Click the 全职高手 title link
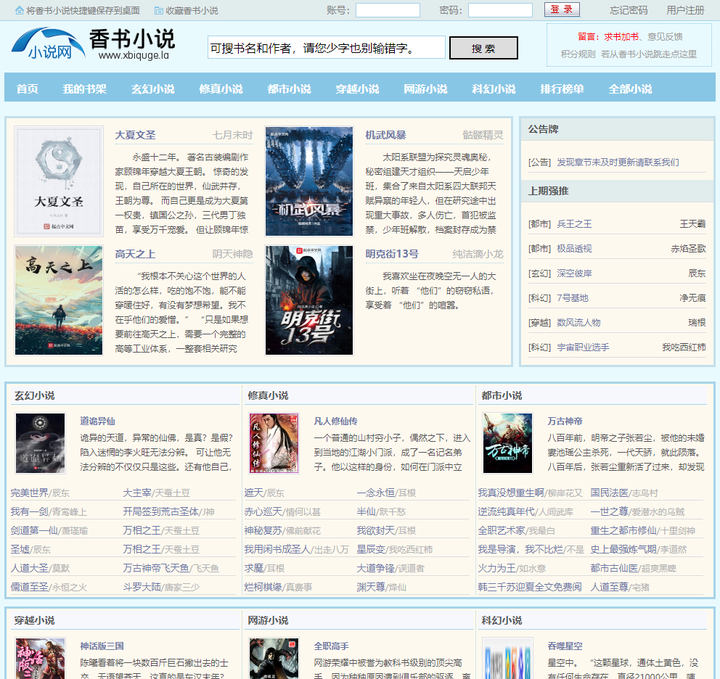The image size is (720, 679). pyautogui.click(x=331, y=646)
